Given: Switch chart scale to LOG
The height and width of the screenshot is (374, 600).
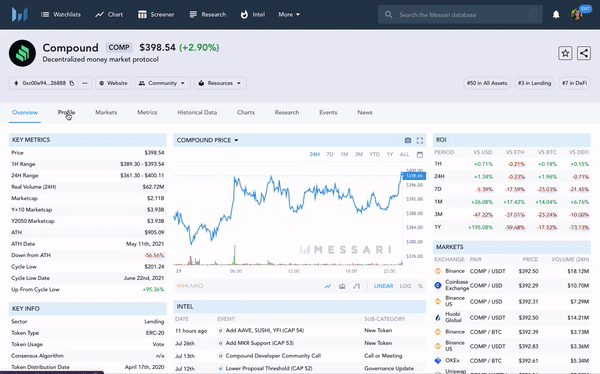Looking at the screenshot, I should coord(405,286).
